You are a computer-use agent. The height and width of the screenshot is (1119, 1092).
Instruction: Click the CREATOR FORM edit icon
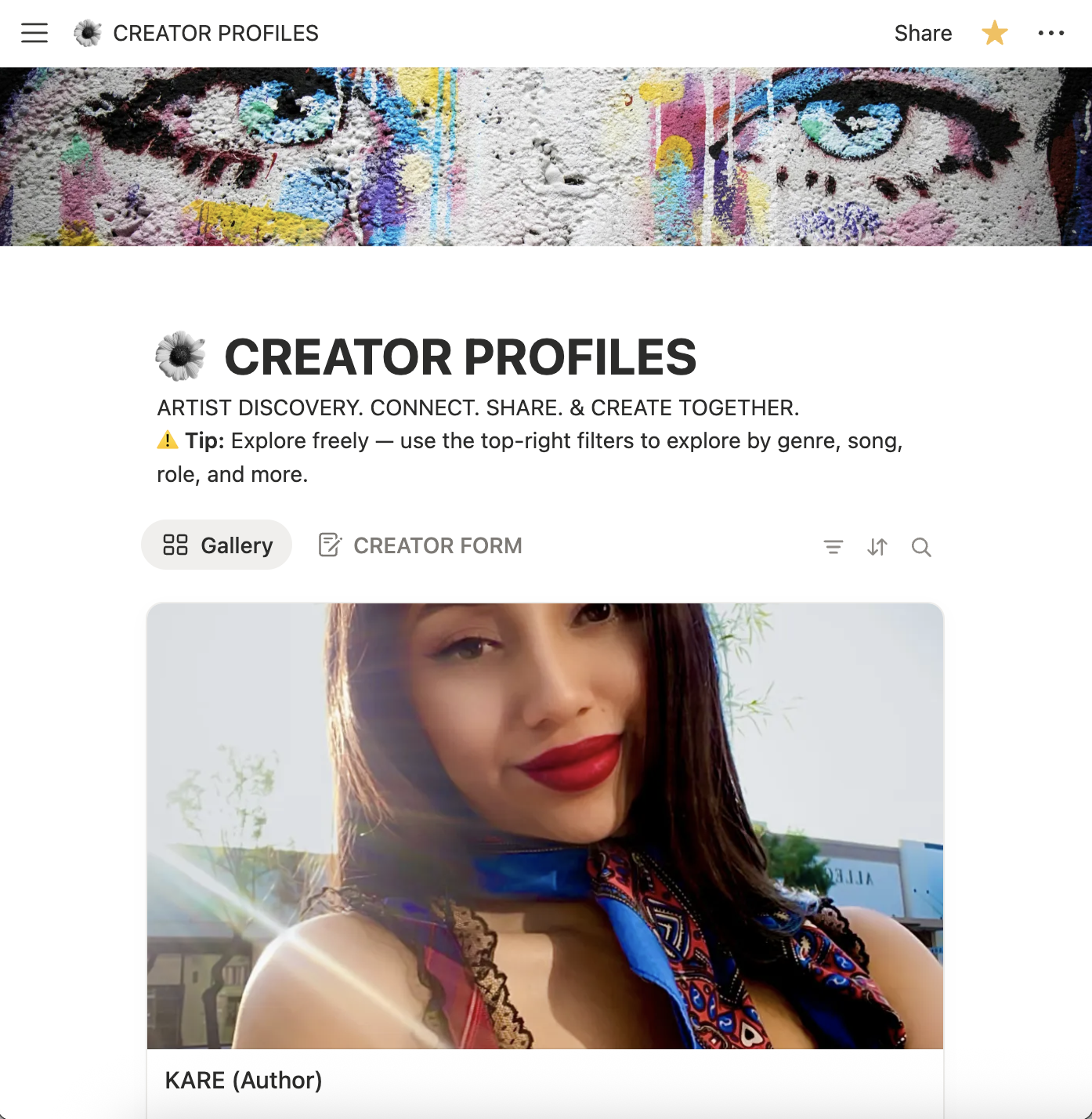(330, 545)
